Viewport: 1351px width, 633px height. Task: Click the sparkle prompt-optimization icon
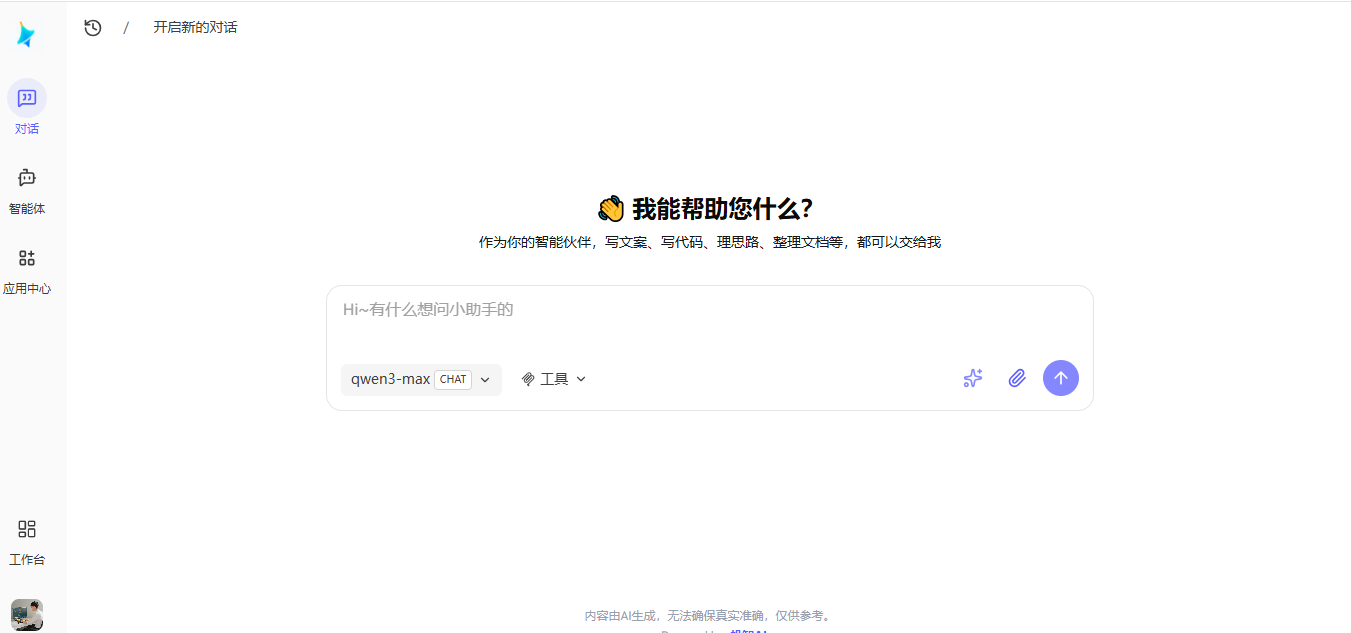972,378
